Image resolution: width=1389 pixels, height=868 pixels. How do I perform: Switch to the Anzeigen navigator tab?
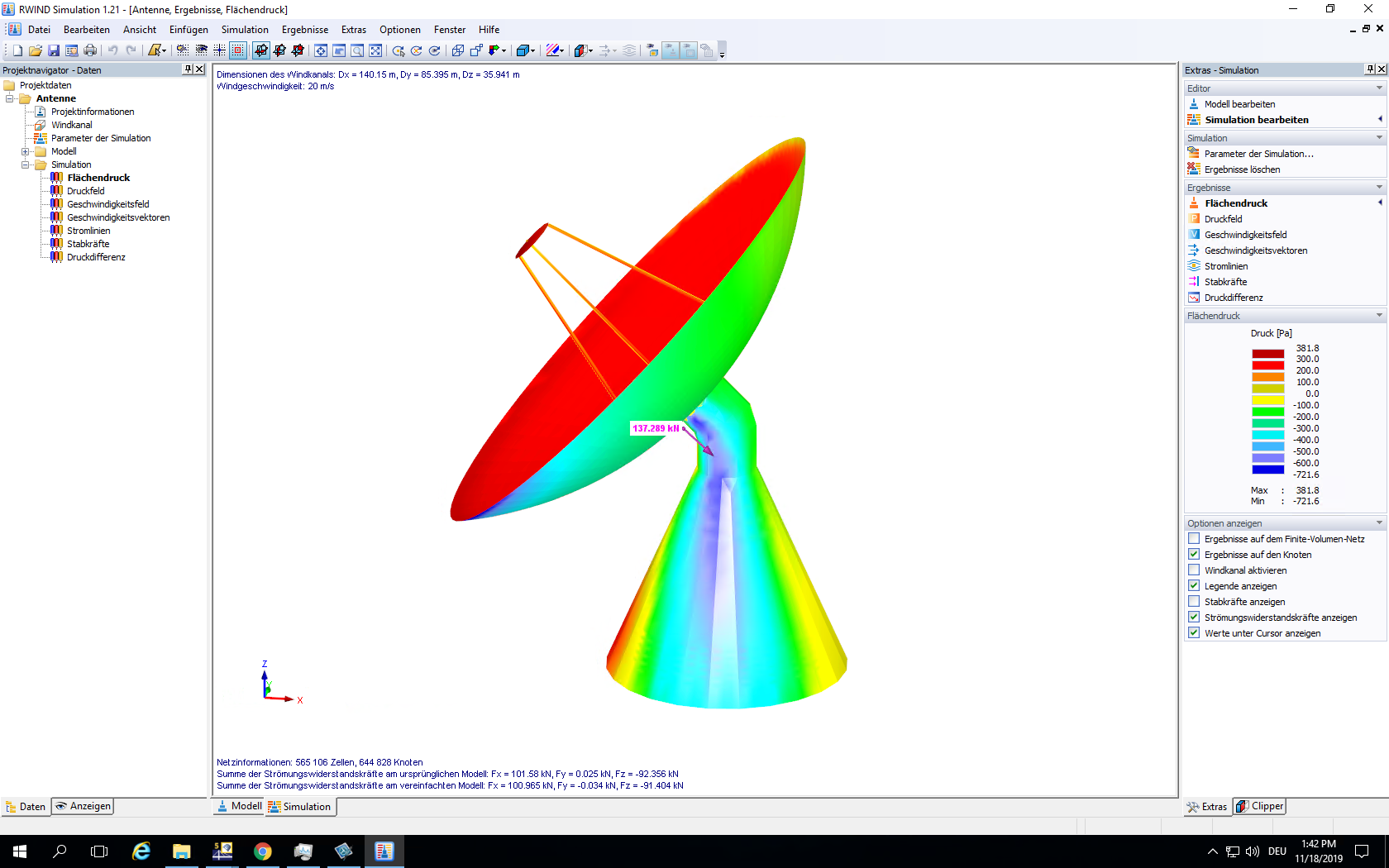[x=83, y=807]
